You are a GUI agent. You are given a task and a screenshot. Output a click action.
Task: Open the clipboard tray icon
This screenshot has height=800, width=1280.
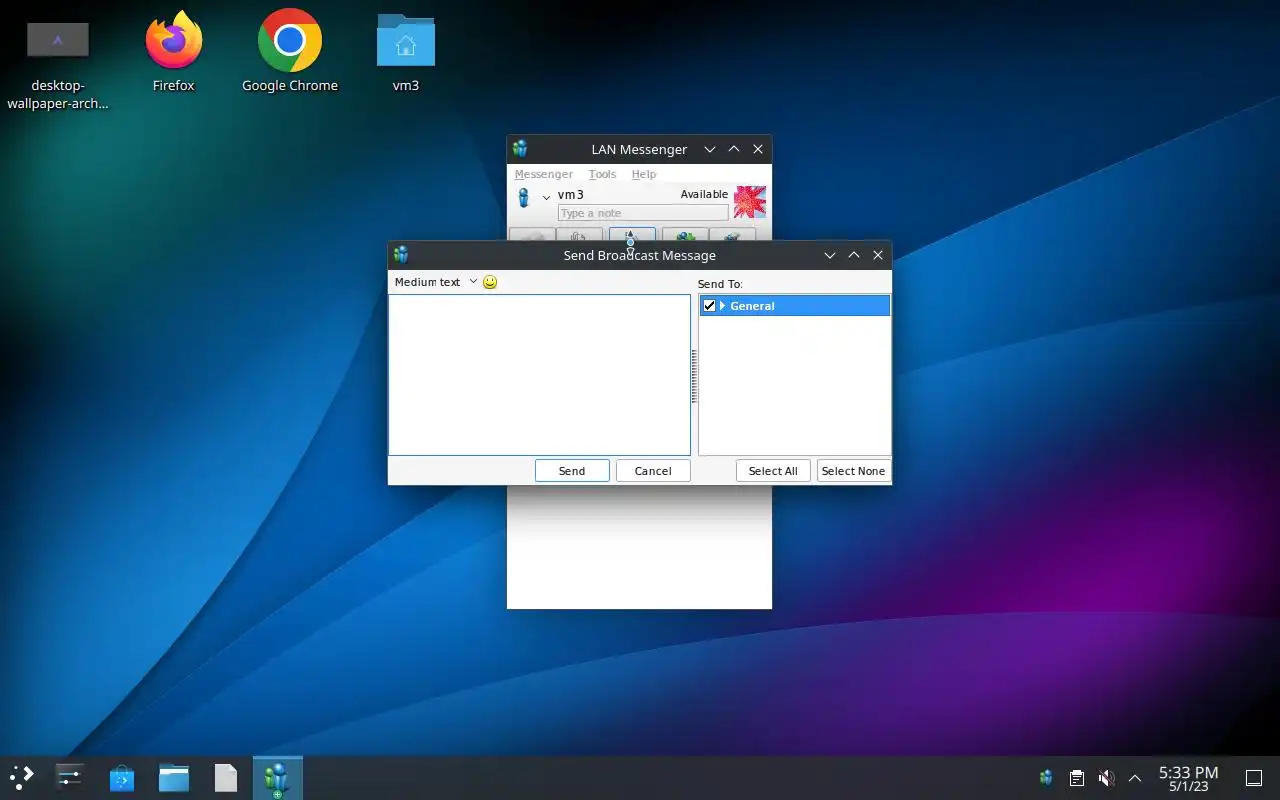click(1076, 777)
